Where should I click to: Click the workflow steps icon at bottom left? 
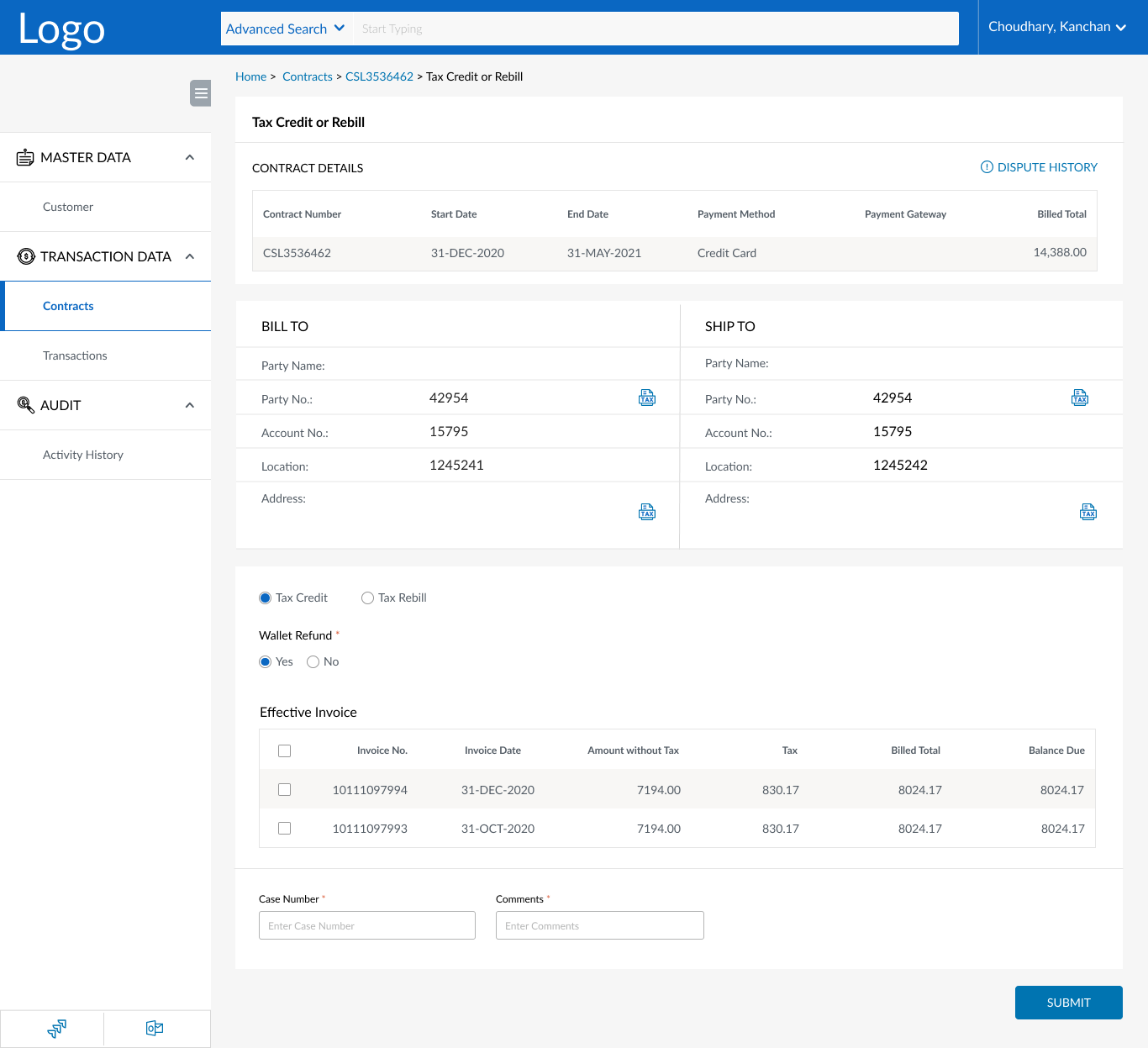[x=55, y=1028]
